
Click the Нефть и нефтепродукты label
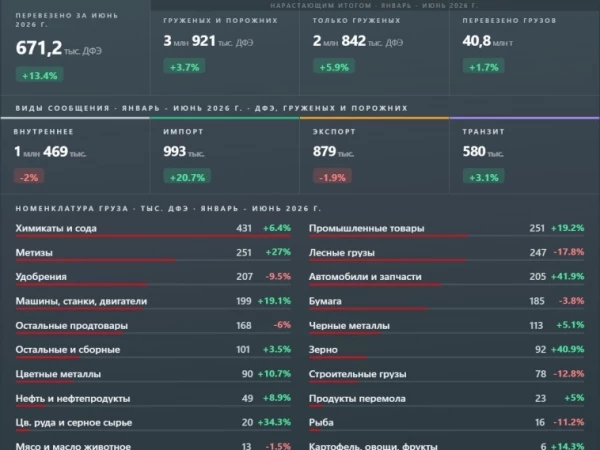coord(73,399)
